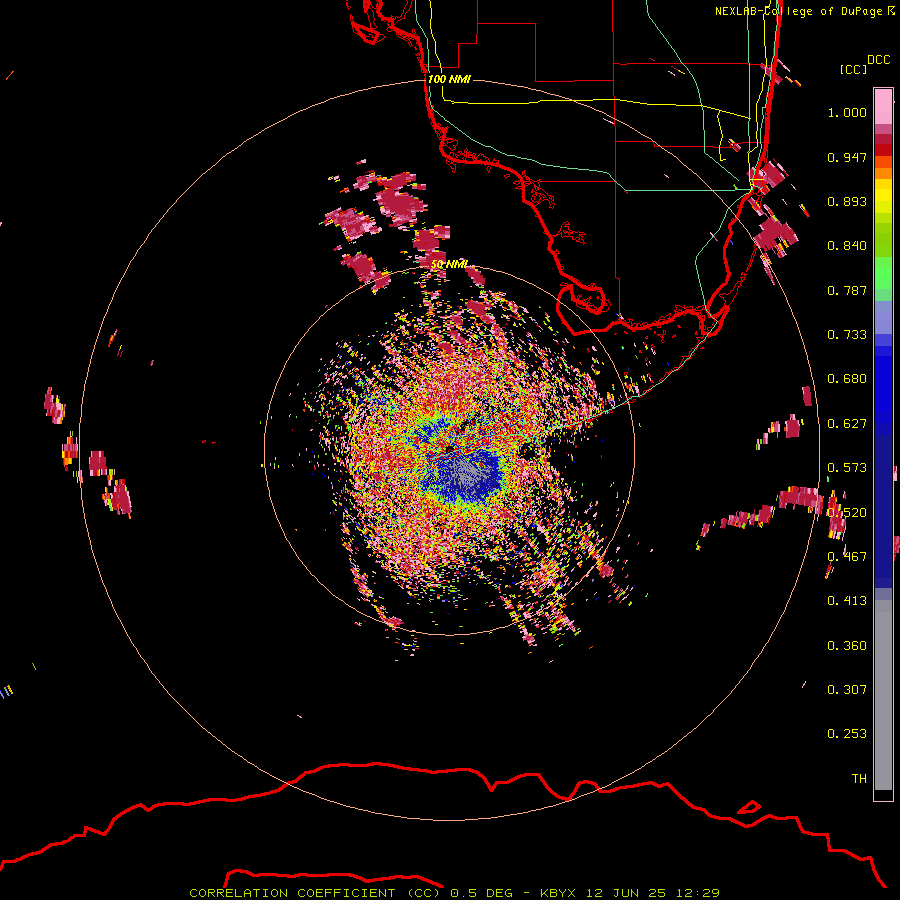Click the Correlation Coefficient product title caption
This screenshot has height=900, width=900.
(x=455, y=893)
